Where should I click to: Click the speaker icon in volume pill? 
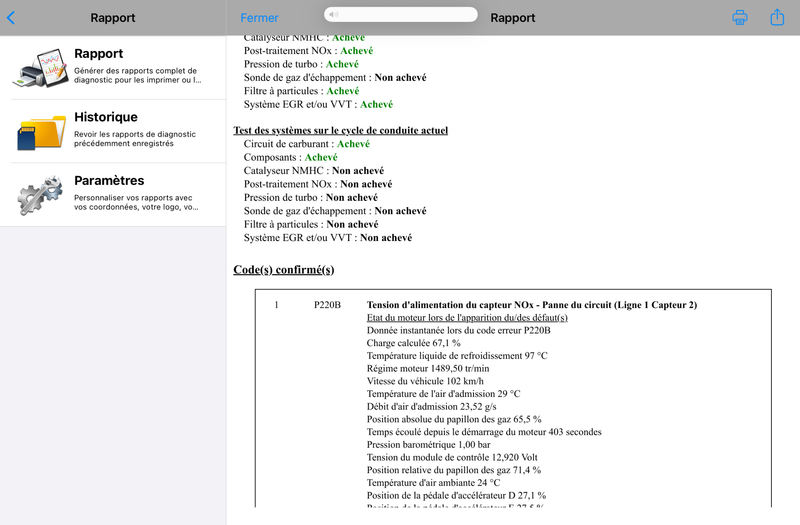tap(334, 14)
